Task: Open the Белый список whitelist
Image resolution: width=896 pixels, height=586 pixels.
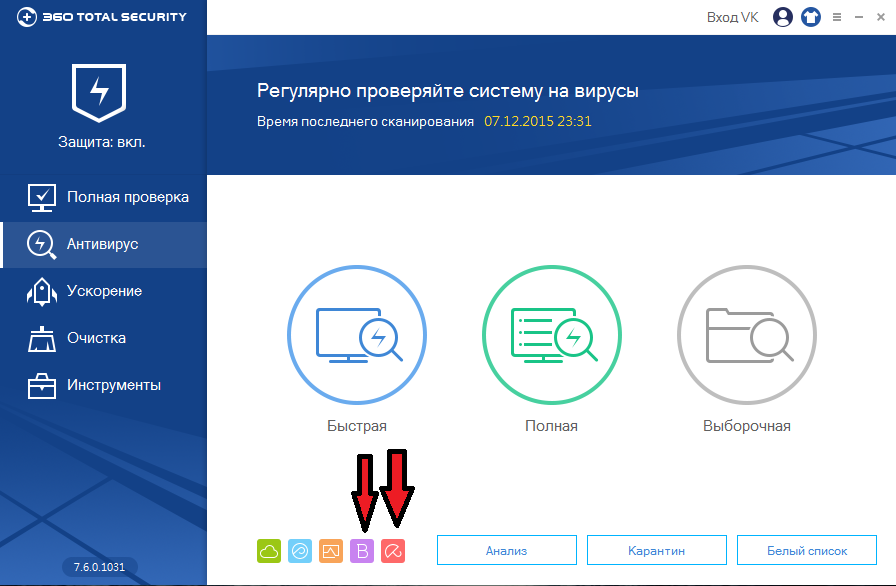Action: [x=807, y=551]
